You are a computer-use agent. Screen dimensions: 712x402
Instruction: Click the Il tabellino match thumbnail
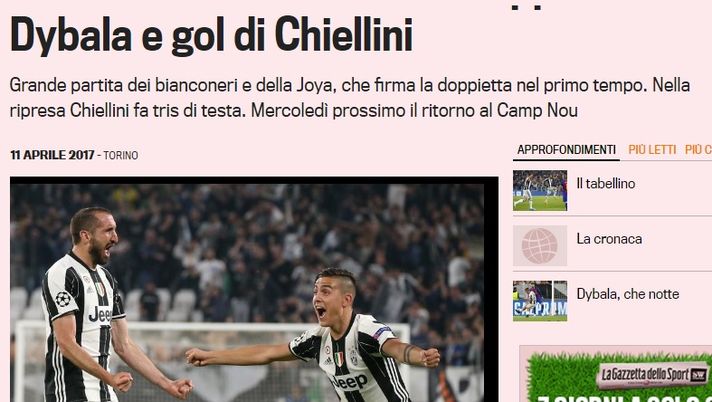pos(540,190)
